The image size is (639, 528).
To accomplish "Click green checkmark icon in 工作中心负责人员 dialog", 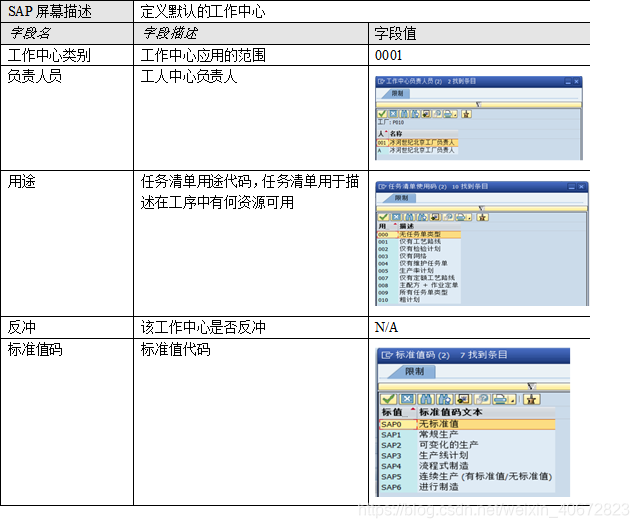I will (382, 114).
